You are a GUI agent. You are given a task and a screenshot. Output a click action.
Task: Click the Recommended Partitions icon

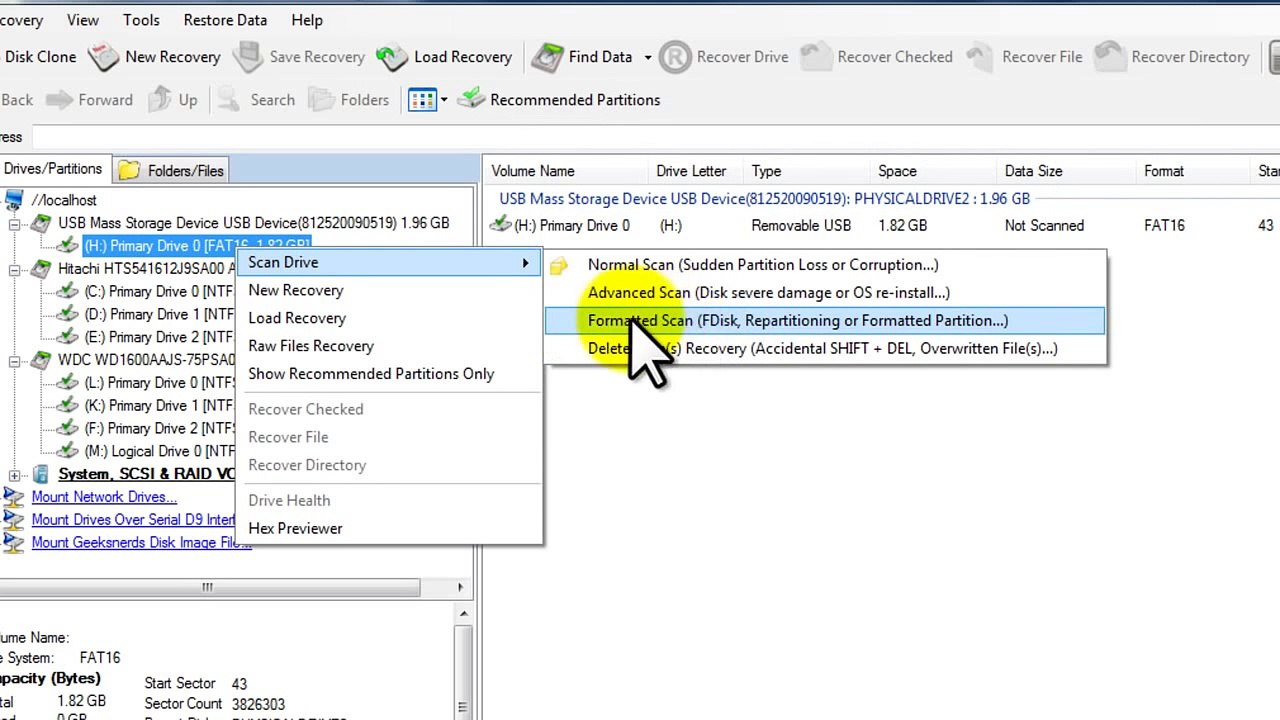click(472, 99)
